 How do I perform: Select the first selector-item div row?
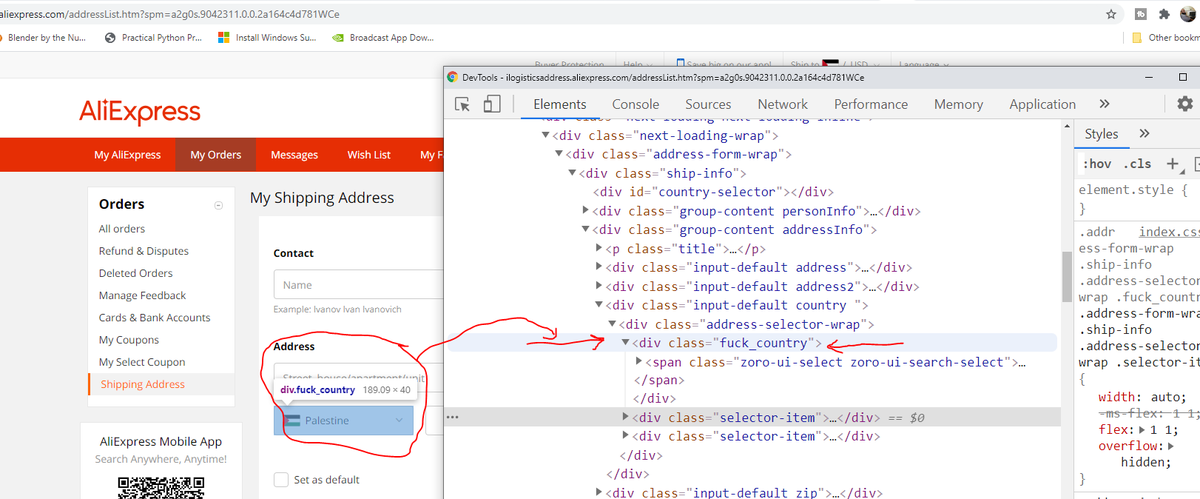[751, 417]
